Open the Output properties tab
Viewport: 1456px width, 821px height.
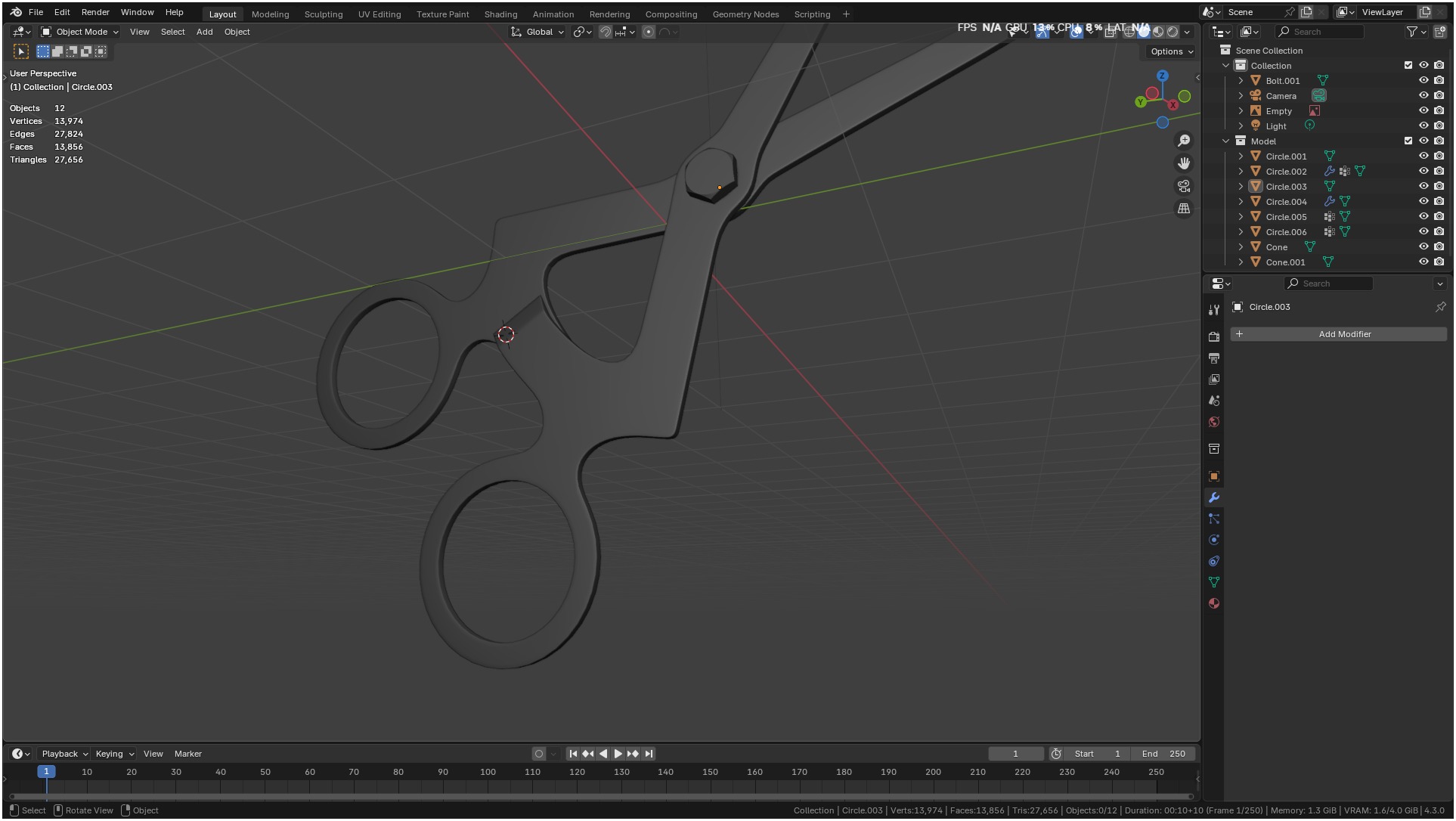1214,358
